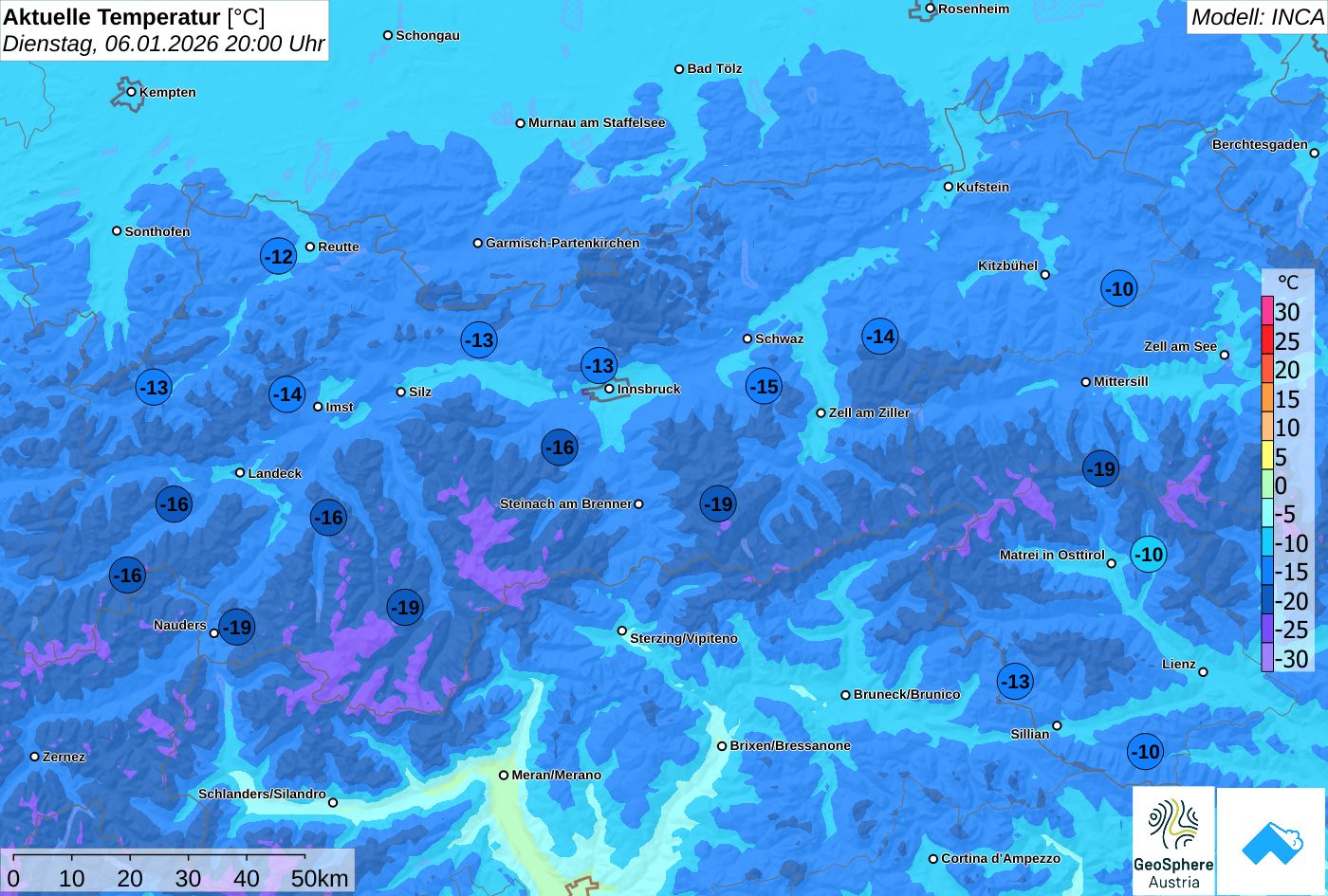Screen dimensions: 1328x896
Task: Click the "Sonthofen" label
Action: click(157, 231)
